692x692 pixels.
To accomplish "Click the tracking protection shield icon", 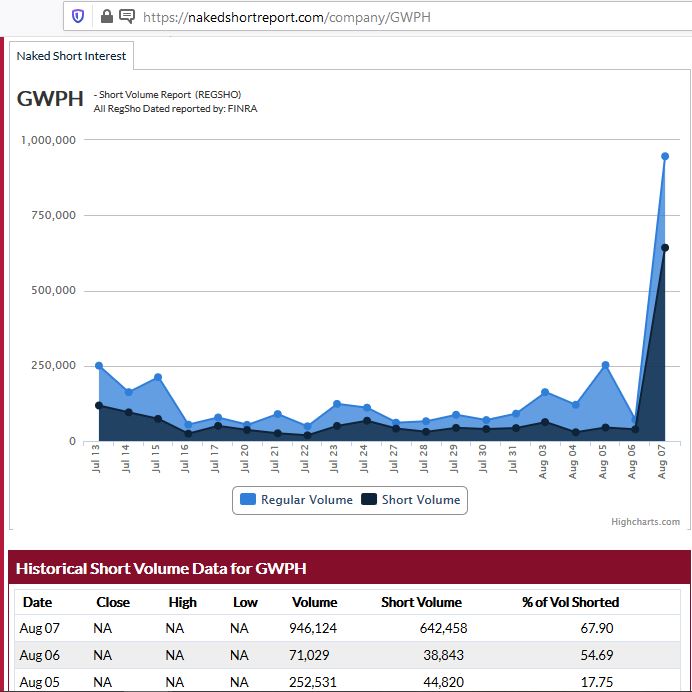I will click(78, 16).
